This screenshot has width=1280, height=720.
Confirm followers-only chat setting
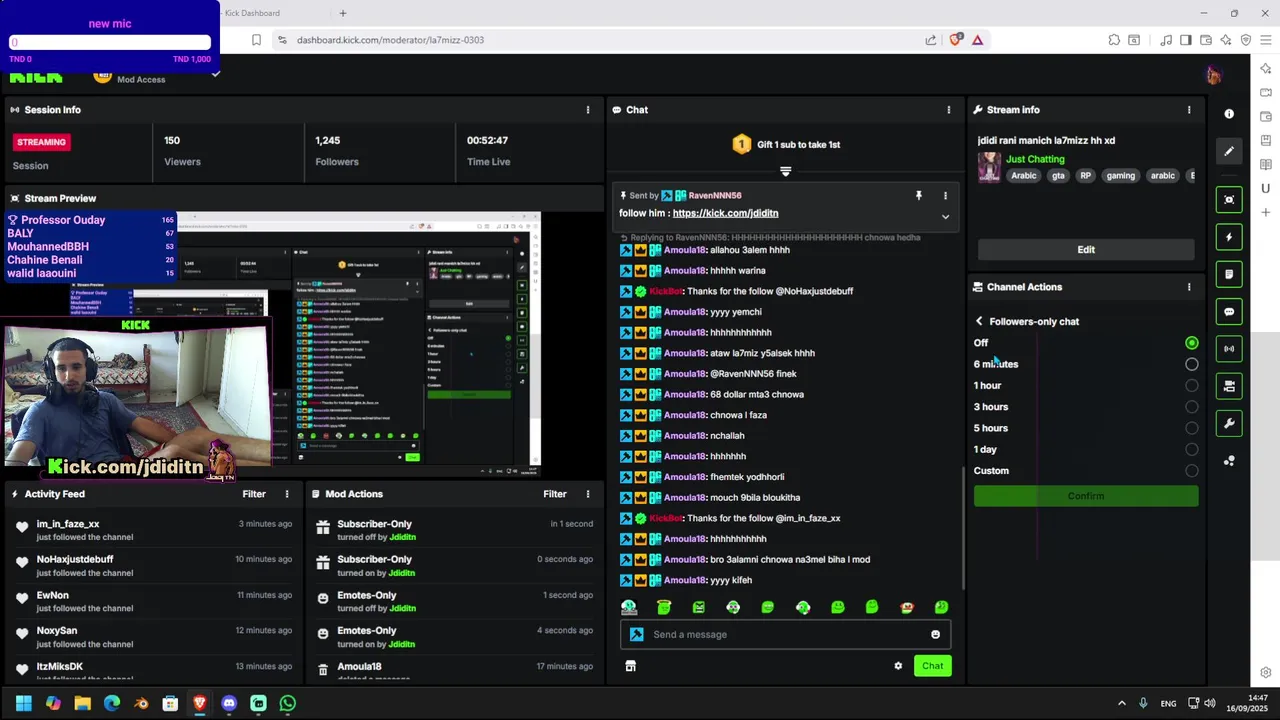tap(1086, 496)
